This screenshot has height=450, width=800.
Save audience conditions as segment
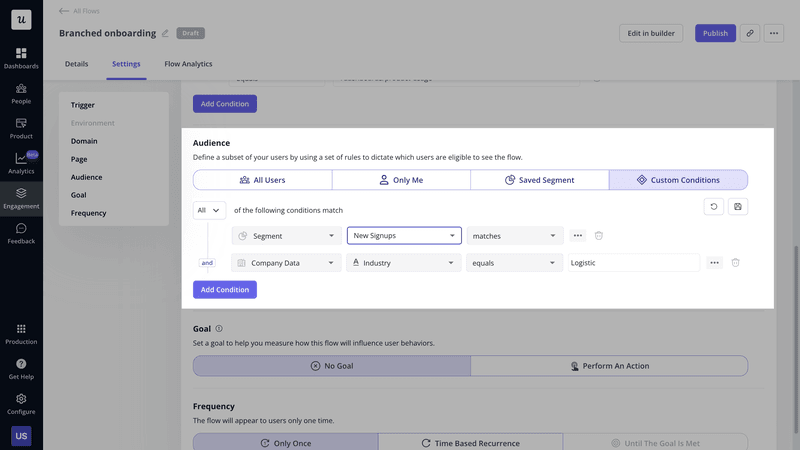(x=738, y=207)
